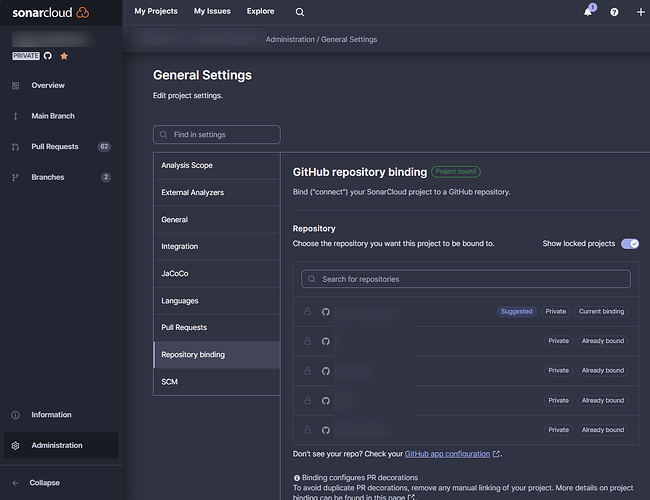Image resolution: width=650 pixels, height=500 pixels.
Task: Click the Collapse arrow icon
Action: pyautogui.click(x=15, y=483)
